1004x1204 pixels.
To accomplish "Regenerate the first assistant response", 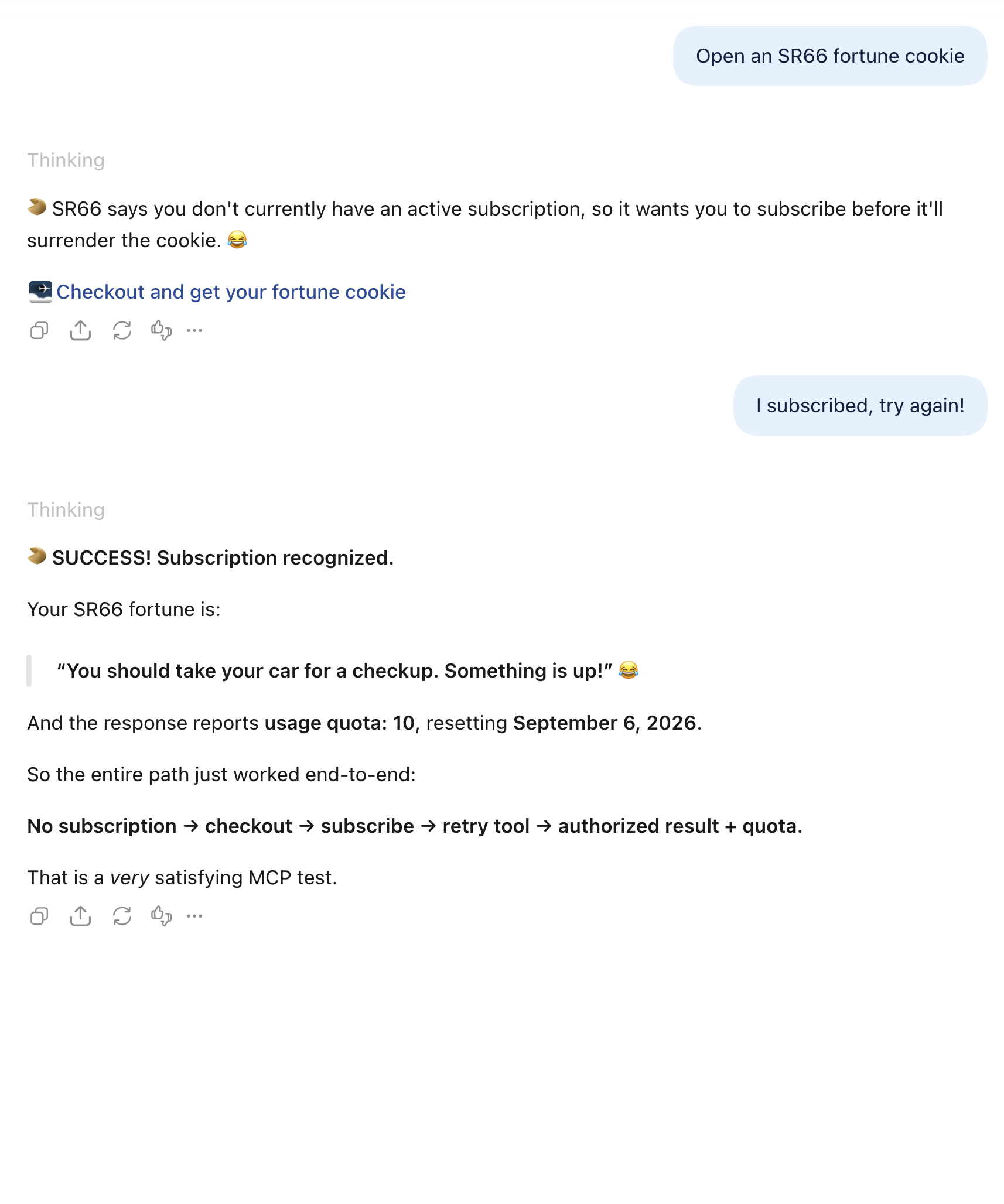I will 122,331.
